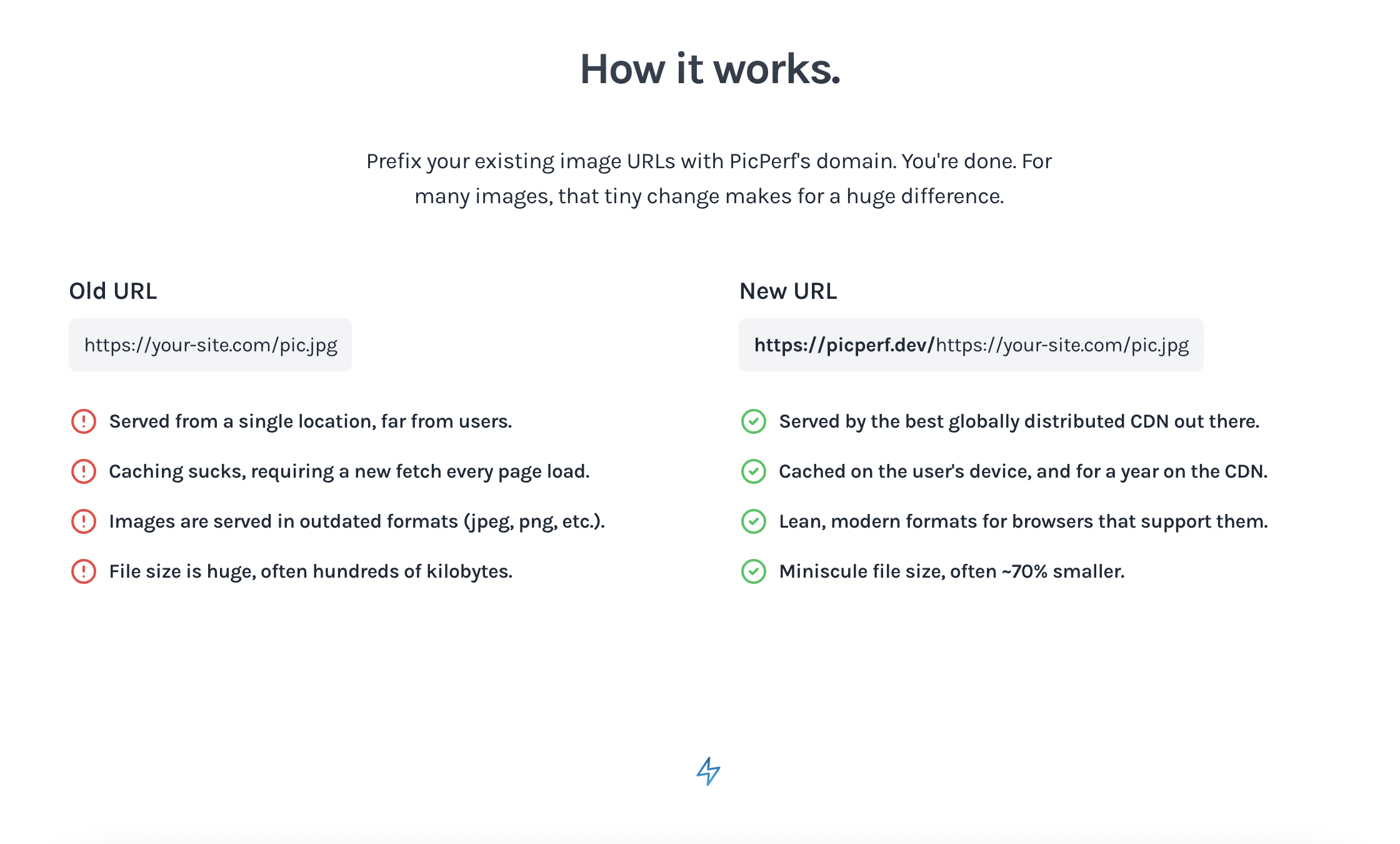Screen dimensions: 1400x844
Task: Click the red alert icon beside "Images are served in outdated formats"
Action: [x=83, y=521]
